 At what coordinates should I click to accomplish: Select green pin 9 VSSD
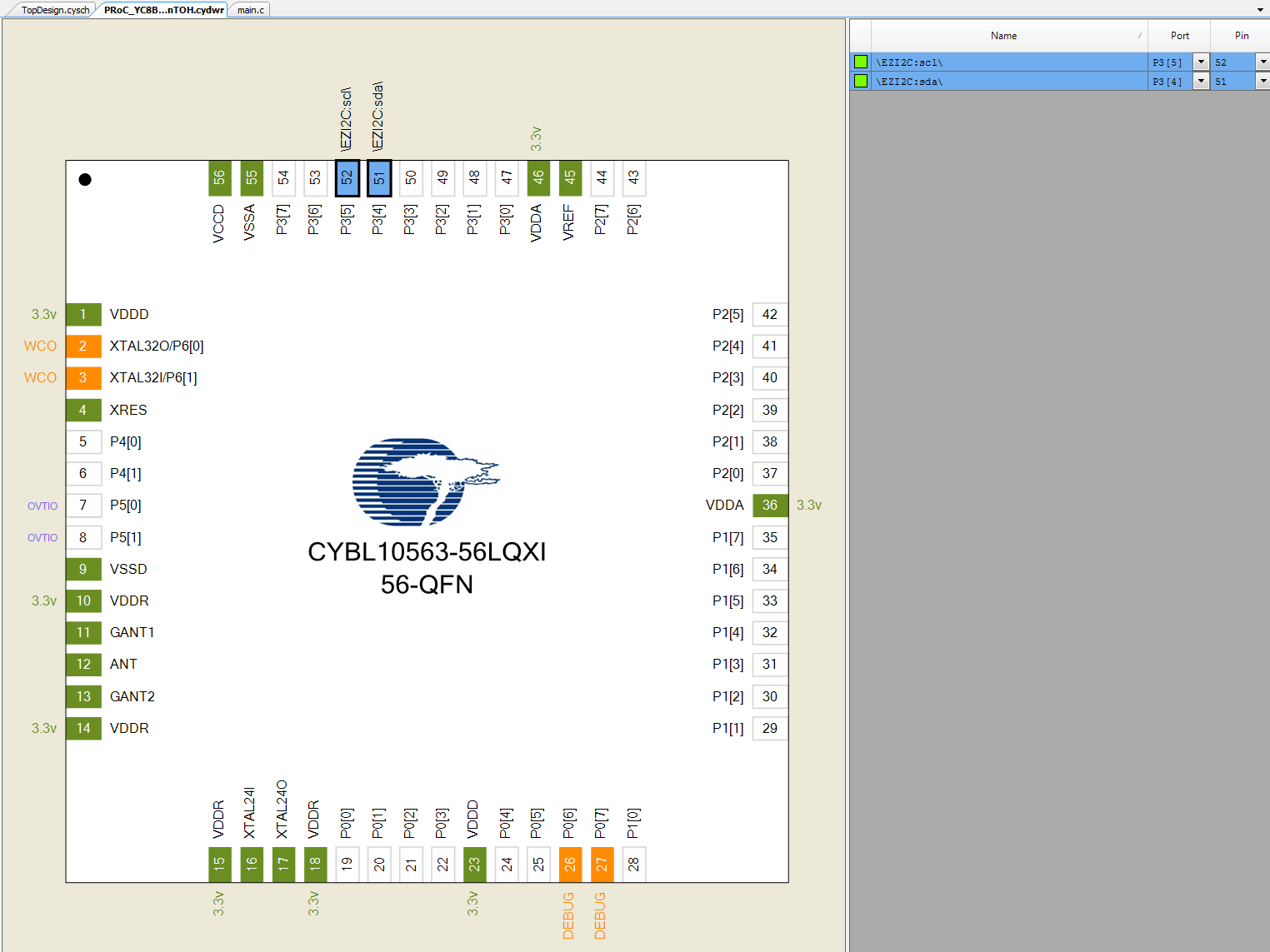pyautogui.click(x=83, y=569)
